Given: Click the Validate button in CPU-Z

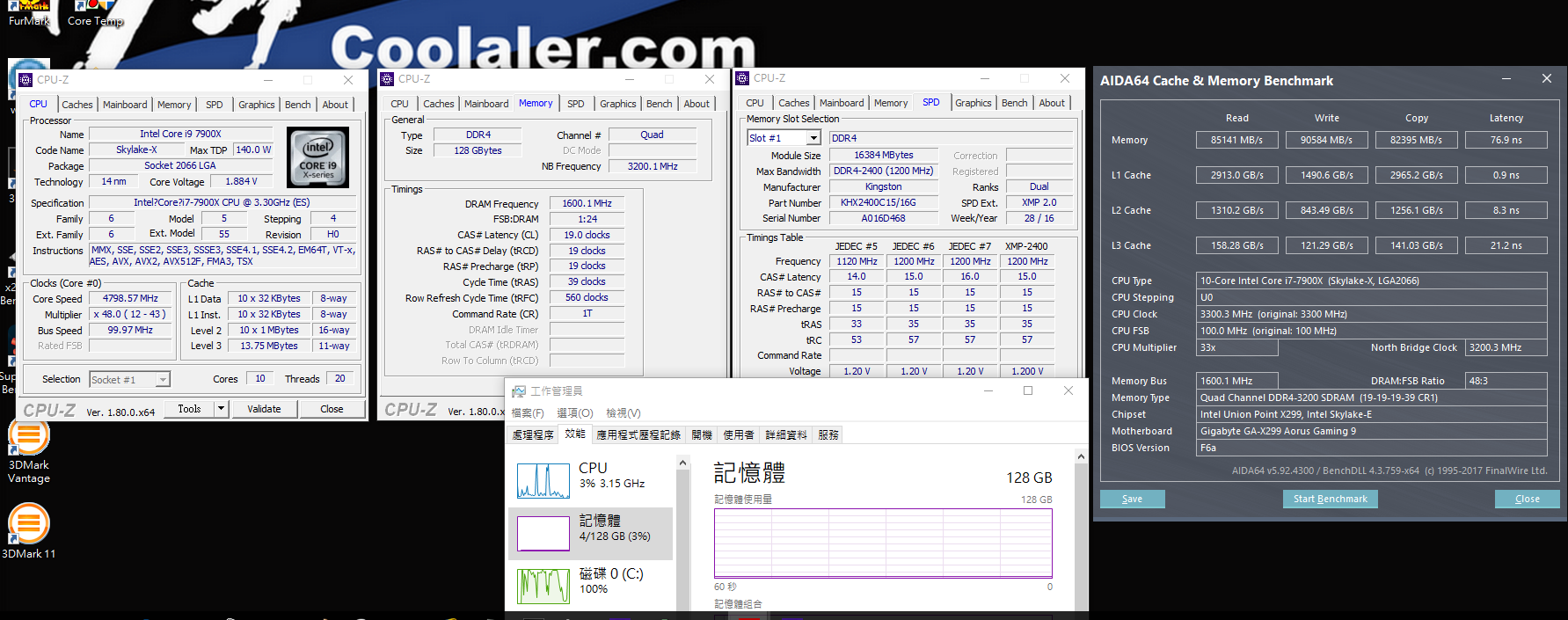Looking at the screenshot, I should [264, 409].
